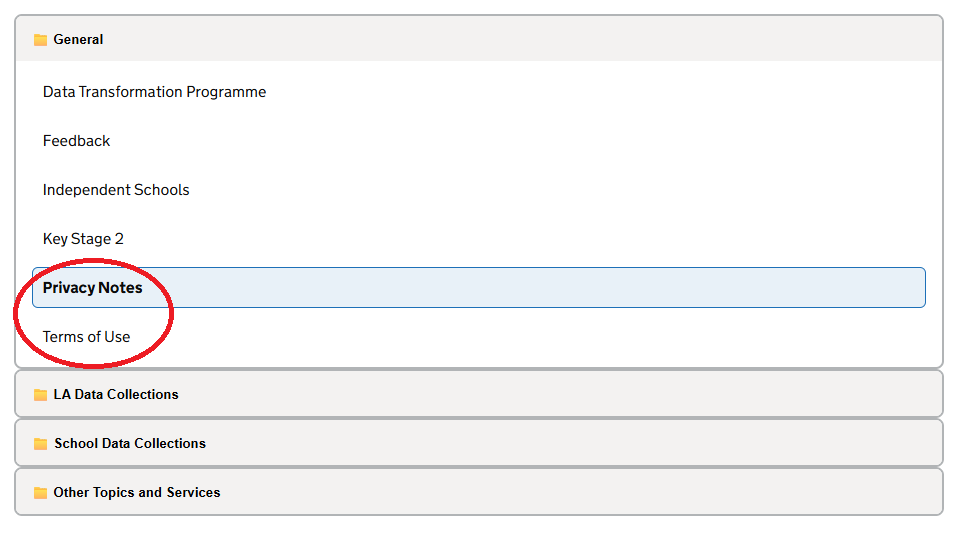
Task: Click the blank part of General header bar
Action: 520,39
